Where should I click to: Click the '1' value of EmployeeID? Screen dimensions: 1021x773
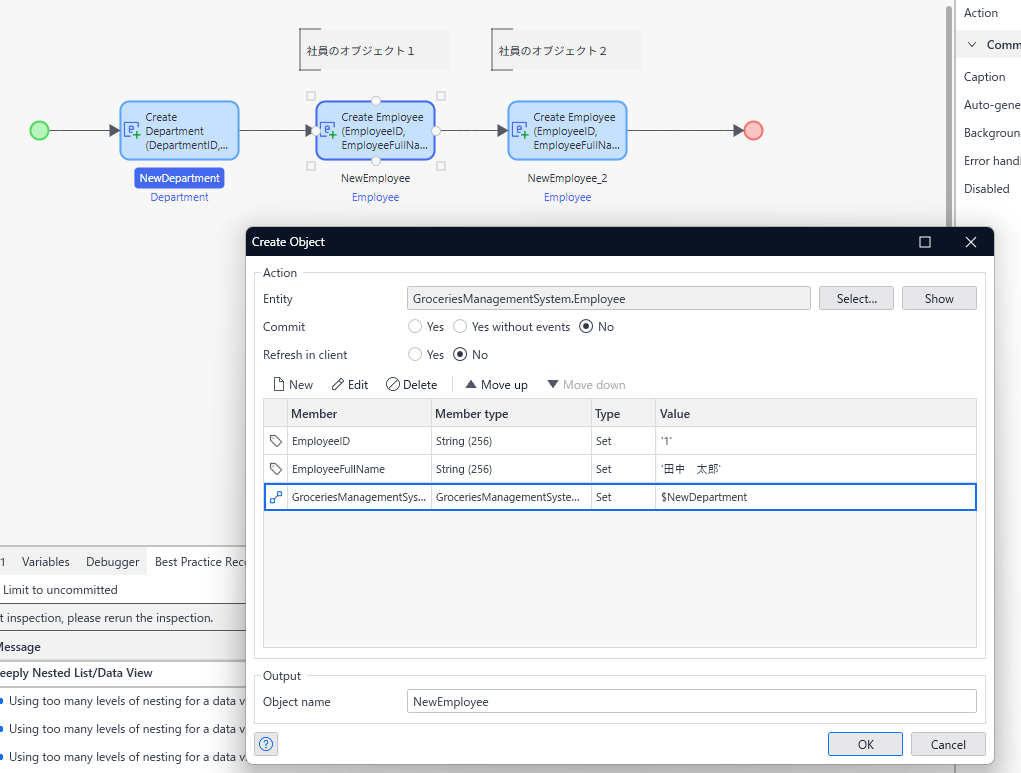(666, 441)
